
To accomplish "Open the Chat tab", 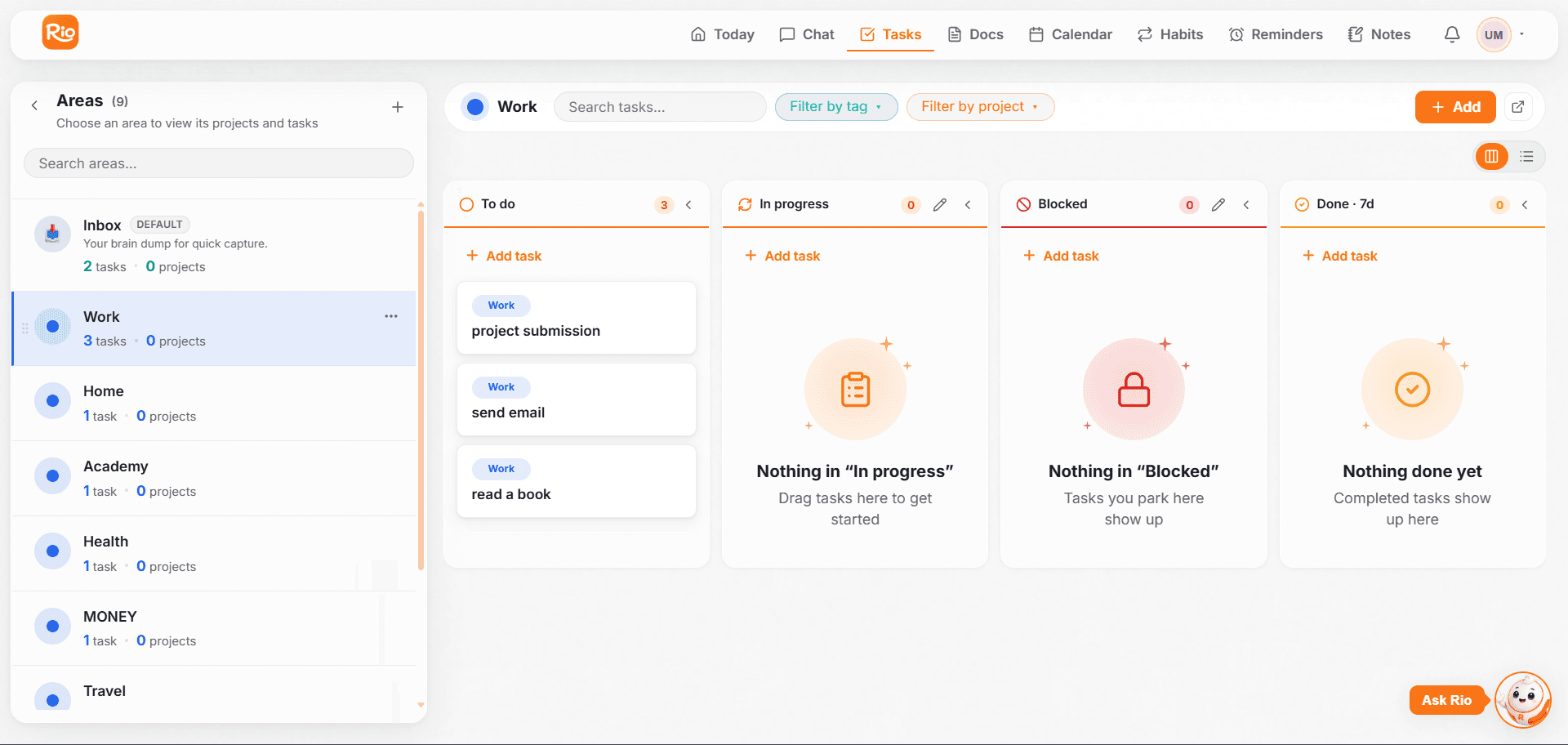I will 807,34.
